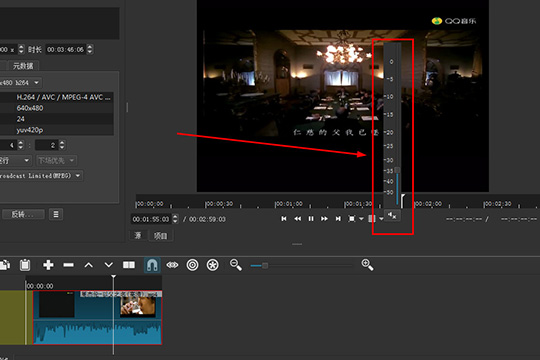The width and height of the screenshot is (540, 360).
Task: Toggle the ripple target circle icon
Action: point(193,265)
